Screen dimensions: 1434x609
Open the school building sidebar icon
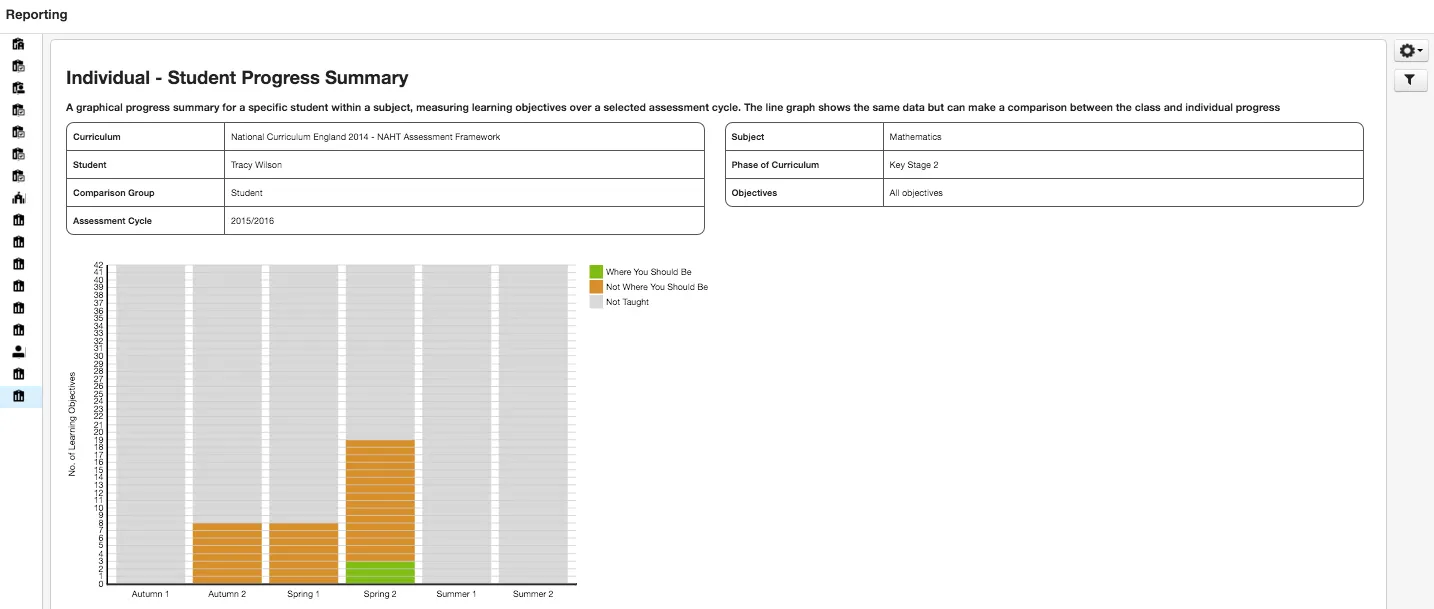tap(18, 198)
